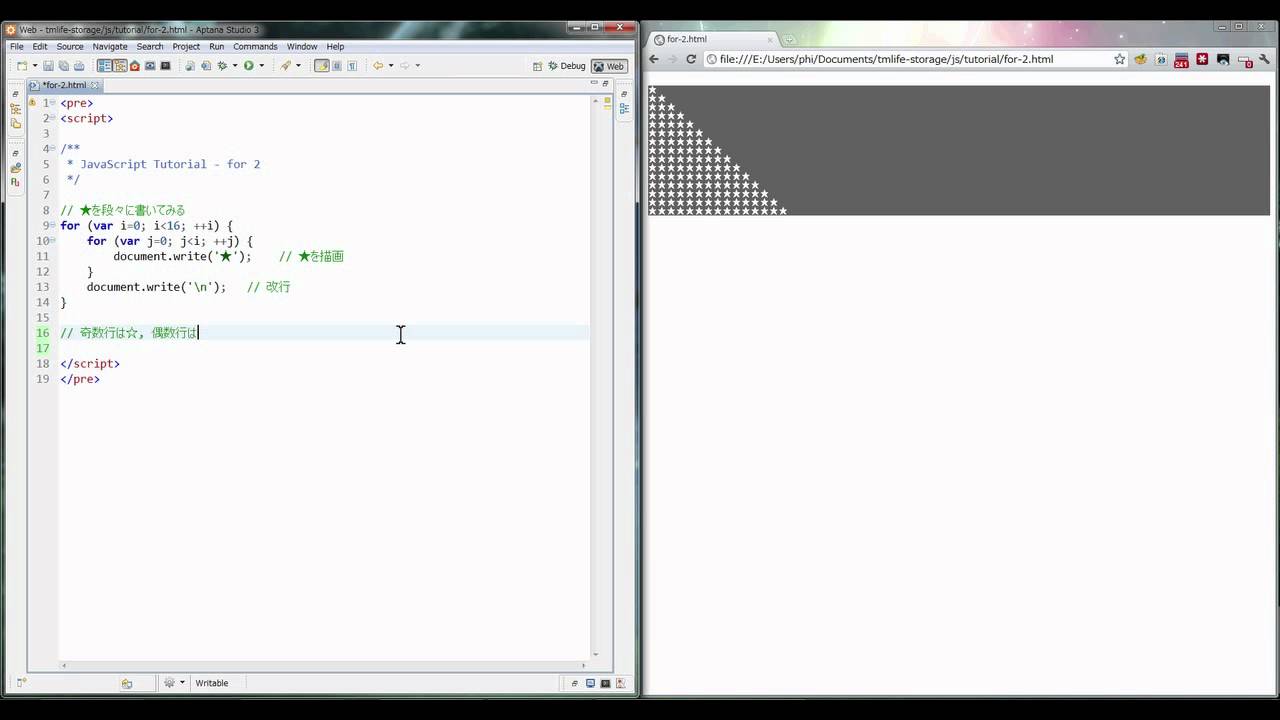The height and width of the screenshot is (720, 1280).
Task: Open the New file dropdown arrow
Action: [x=34, y=66]
